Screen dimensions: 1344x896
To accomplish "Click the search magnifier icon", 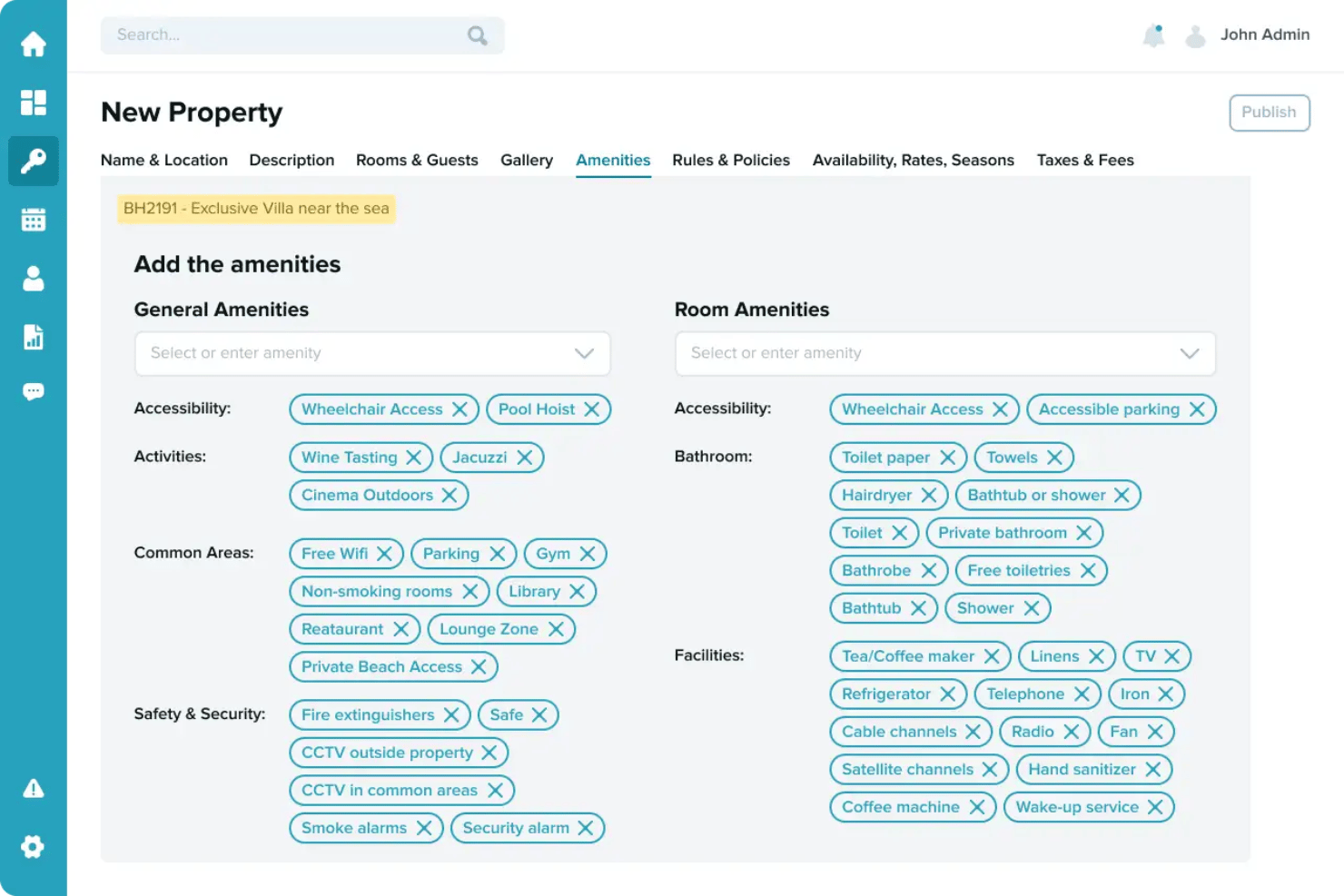I will [478, 35].
